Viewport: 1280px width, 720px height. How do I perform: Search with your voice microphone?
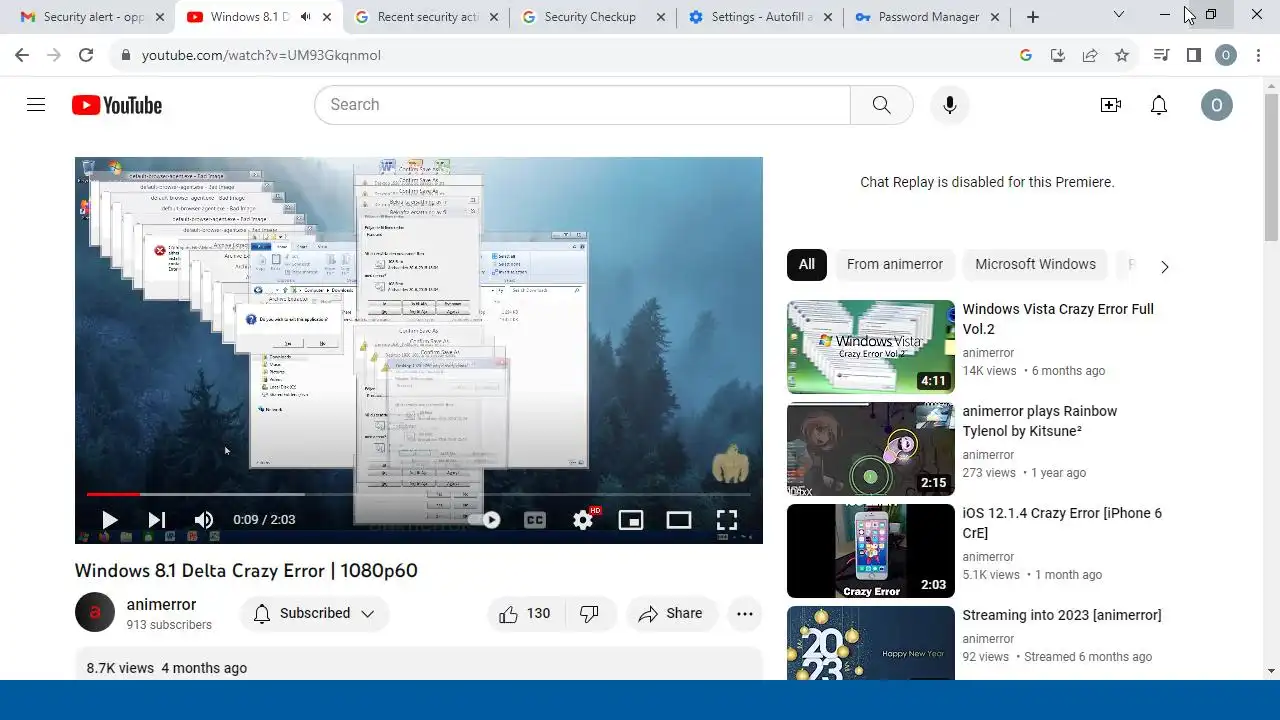click(950, 105)
